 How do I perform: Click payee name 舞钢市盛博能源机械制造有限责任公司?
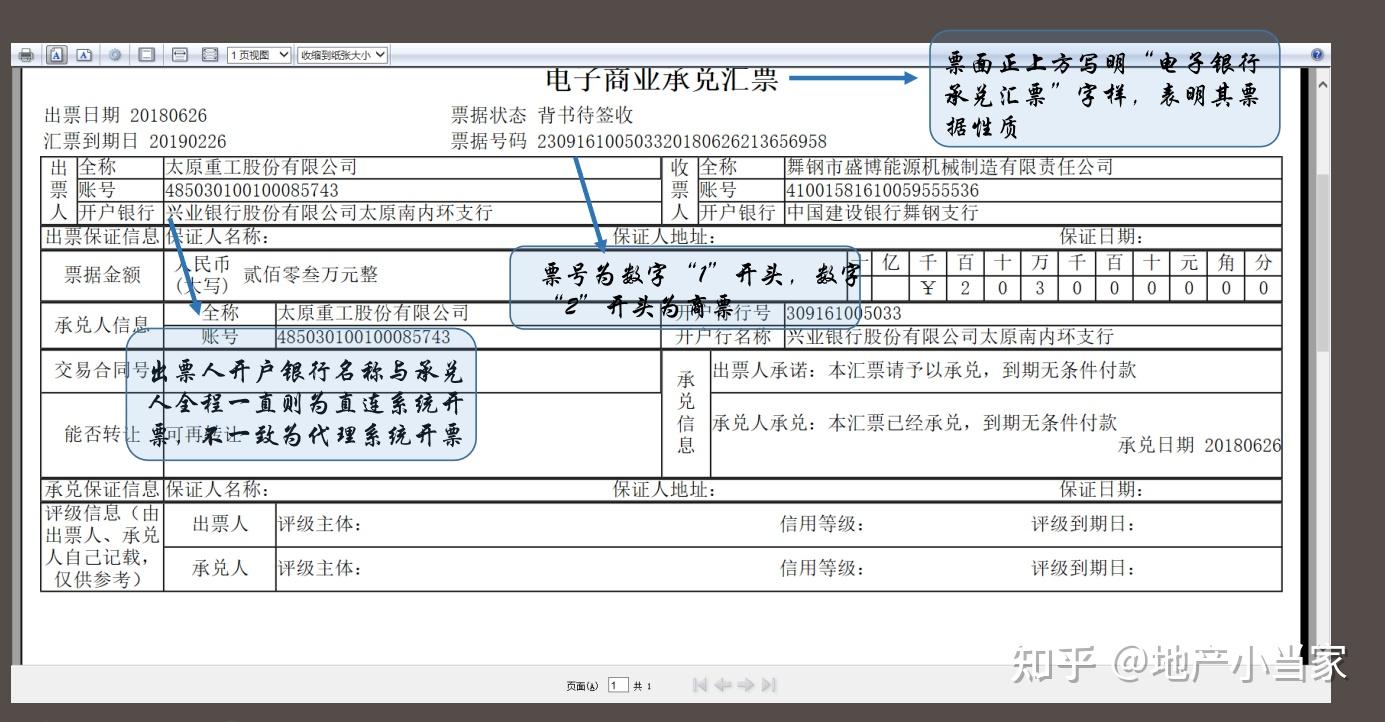(949, 167)
